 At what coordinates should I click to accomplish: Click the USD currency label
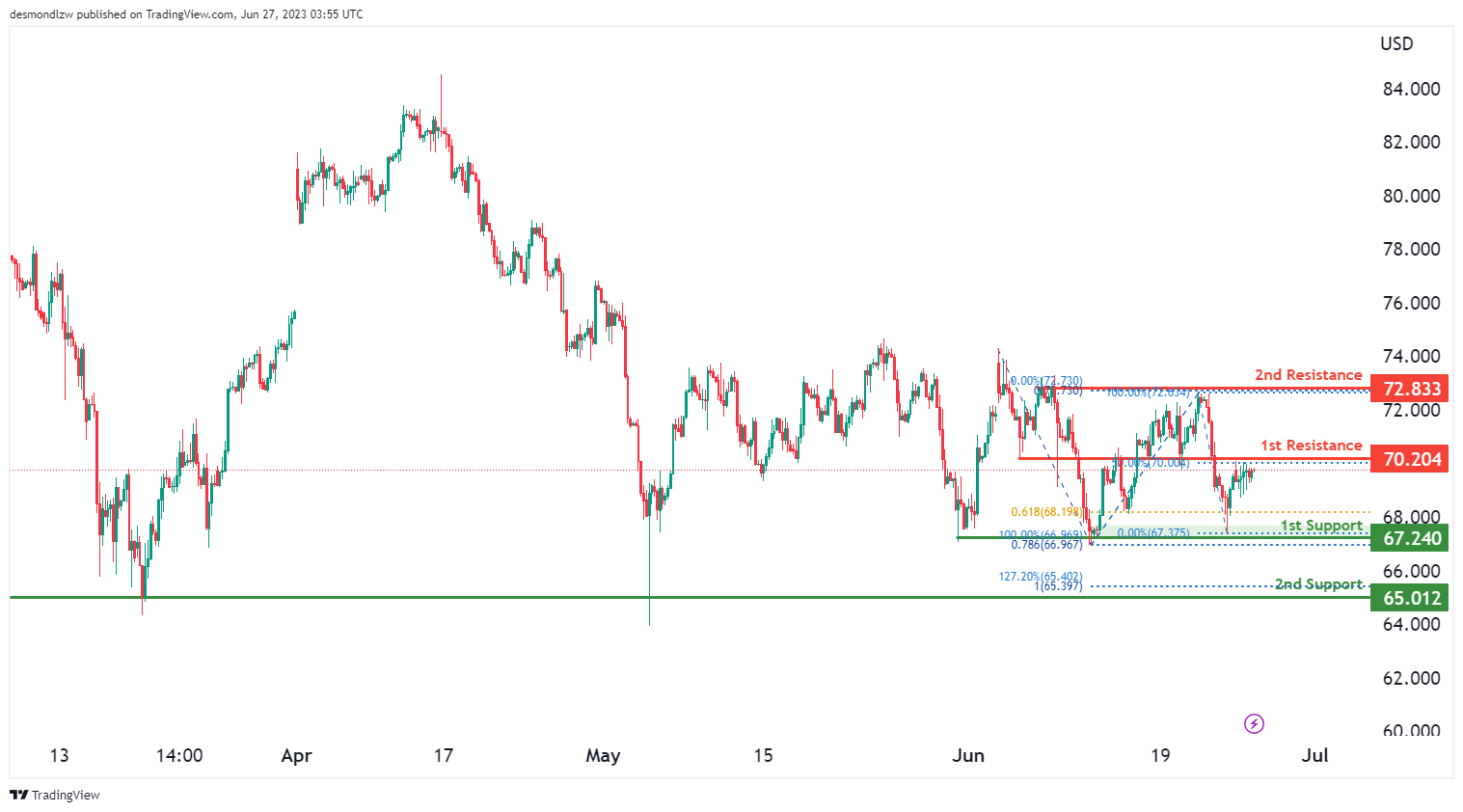(1396, 43)
